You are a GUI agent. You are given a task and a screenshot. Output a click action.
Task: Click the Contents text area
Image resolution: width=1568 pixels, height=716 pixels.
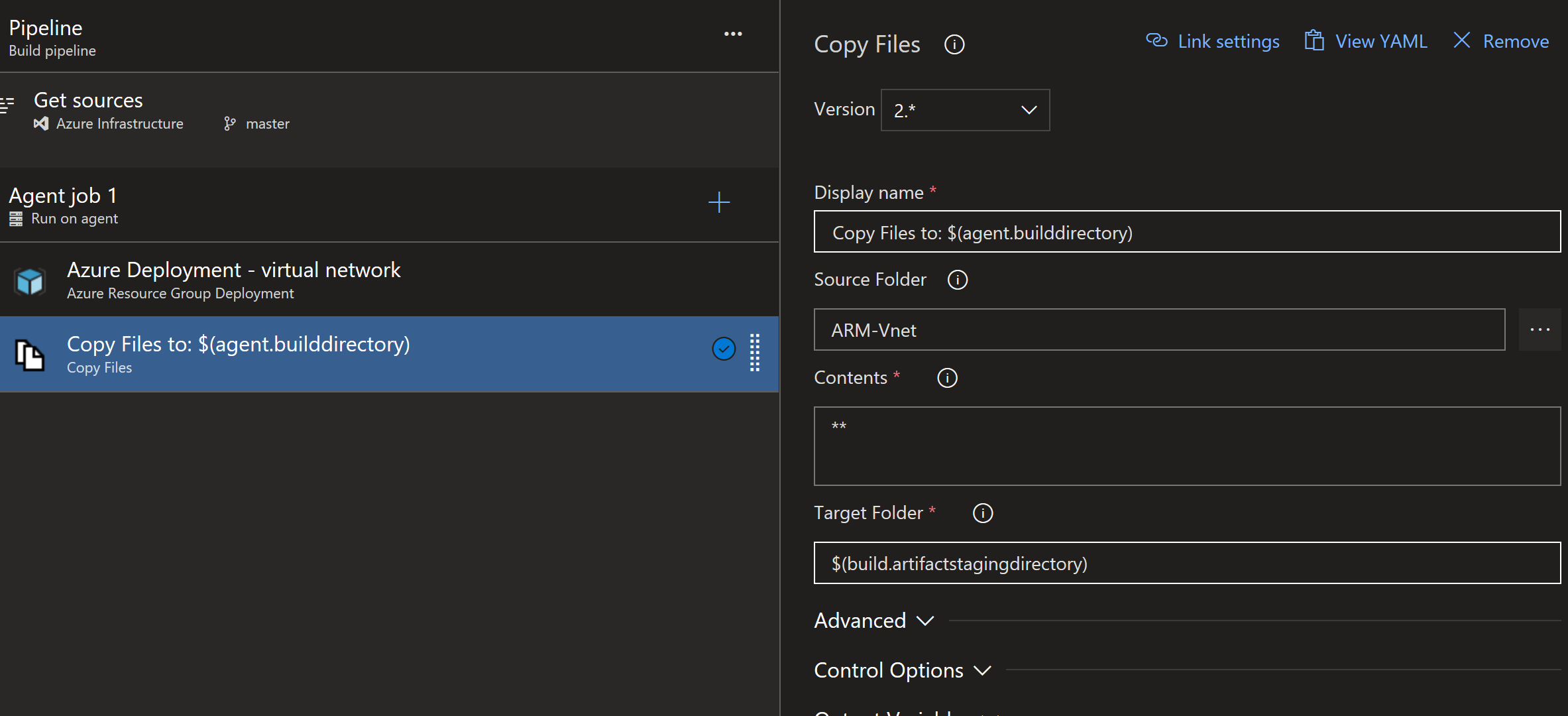click(x=1187, y=446)
